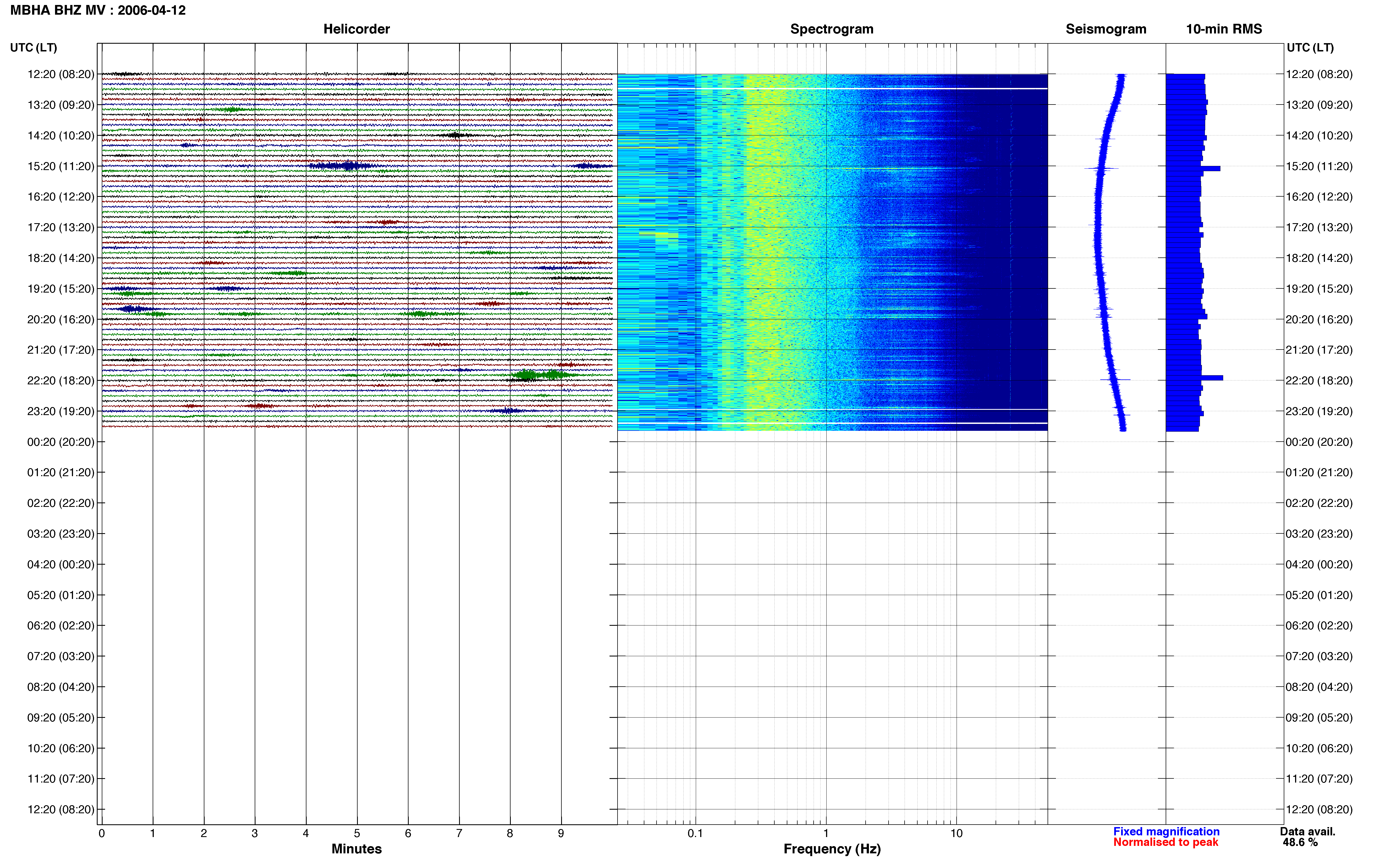Select the MBHA BHZ MV station title

(x=98, y=10)
